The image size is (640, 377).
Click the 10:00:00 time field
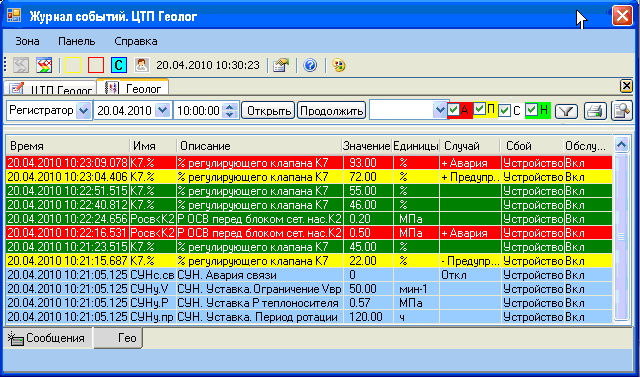point(198,110)
